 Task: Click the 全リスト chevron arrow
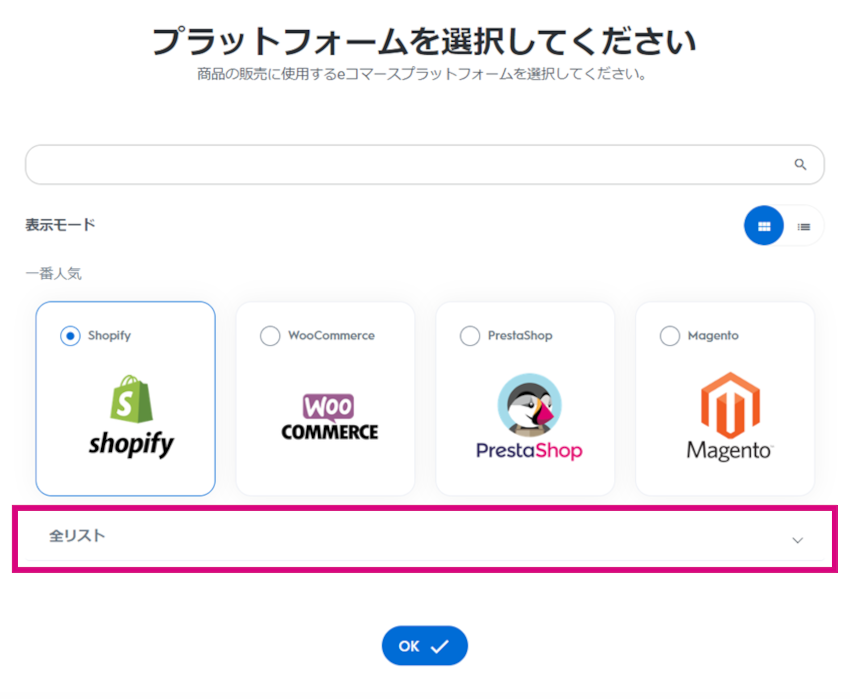click(797, 540)
